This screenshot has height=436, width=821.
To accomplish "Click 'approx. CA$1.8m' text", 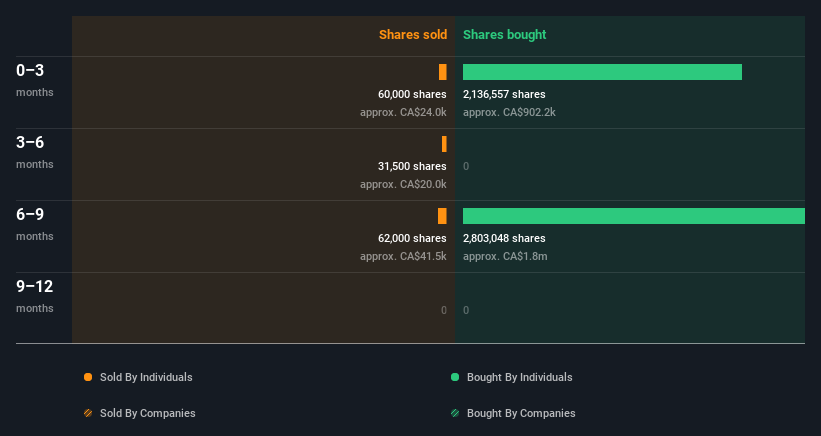I will tap(505, 256).
